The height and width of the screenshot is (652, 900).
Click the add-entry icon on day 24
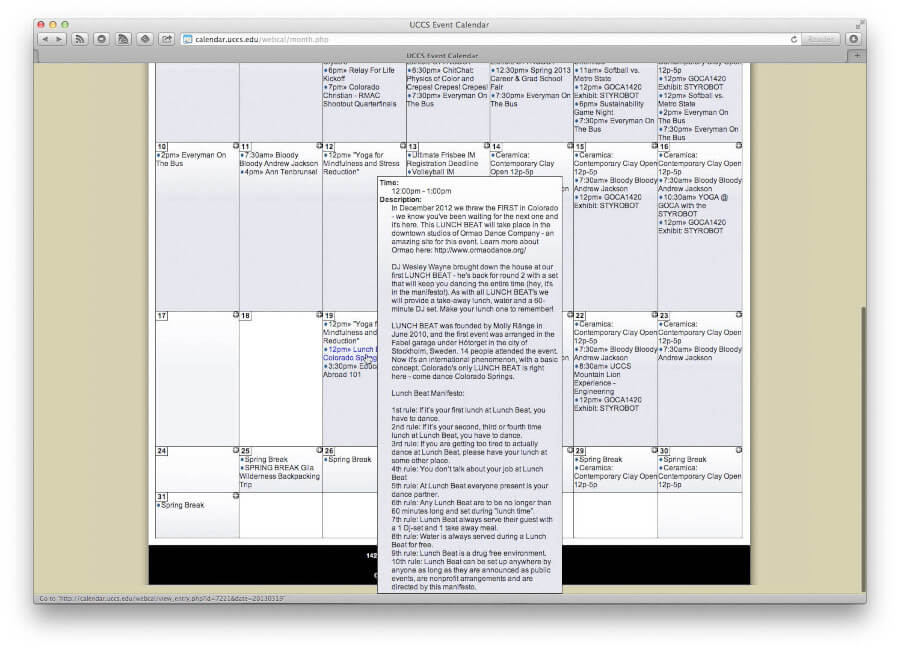pos(235,450)
